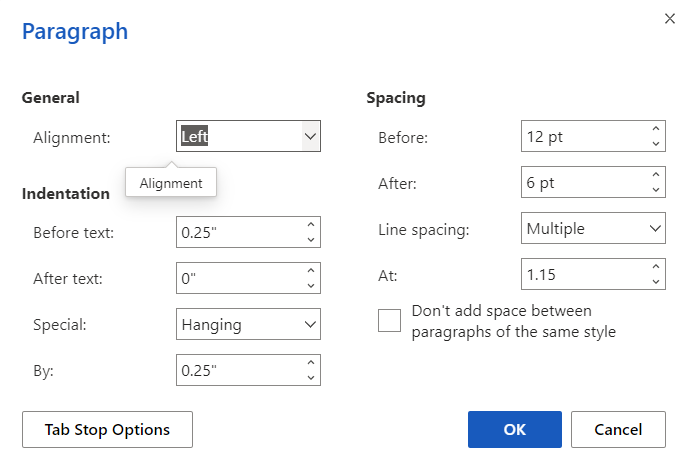Screen dimensions: 687x469
Task: Click the After text input field
Action: 238,278
